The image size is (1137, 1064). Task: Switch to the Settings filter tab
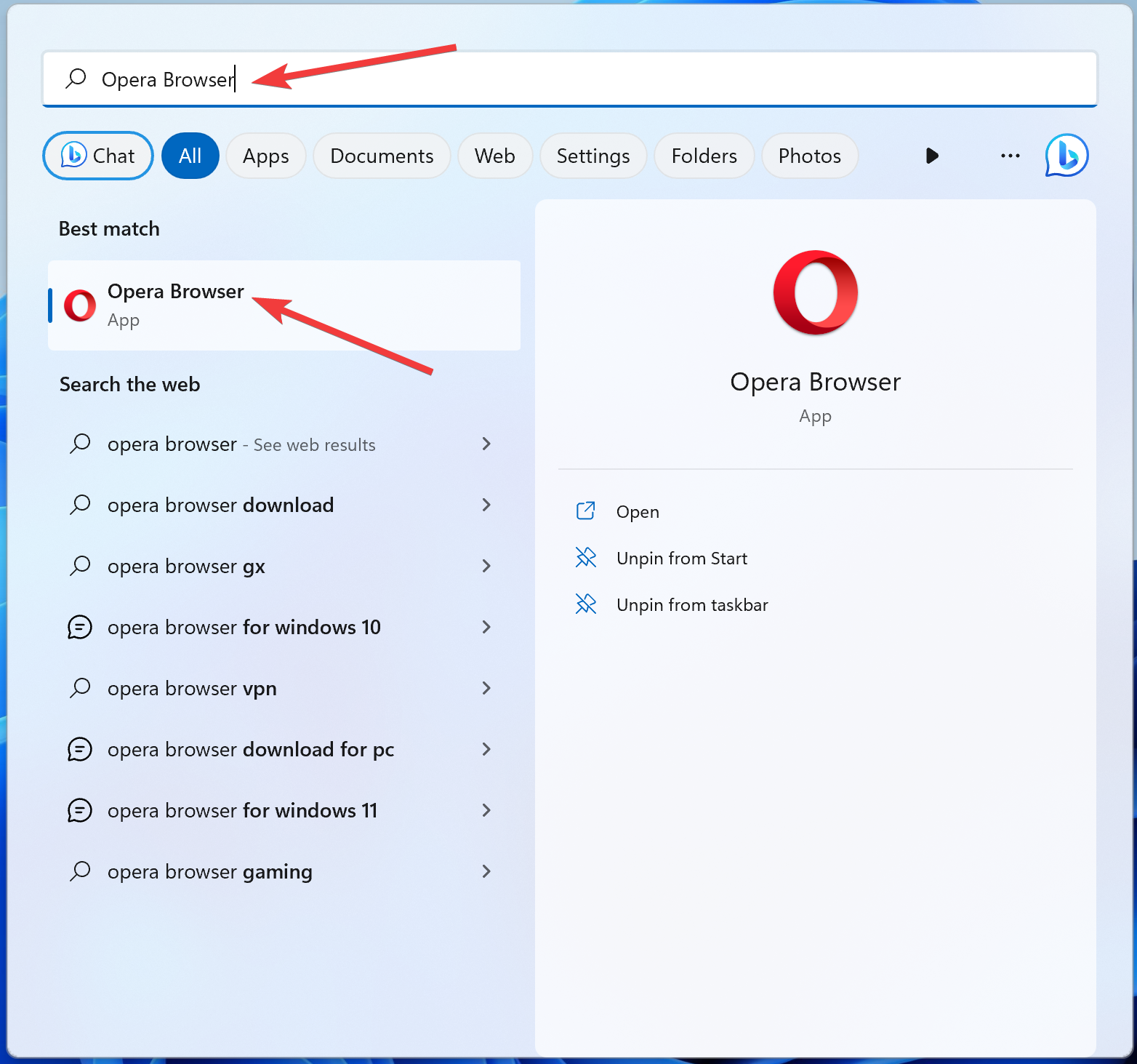click(592, 155)
